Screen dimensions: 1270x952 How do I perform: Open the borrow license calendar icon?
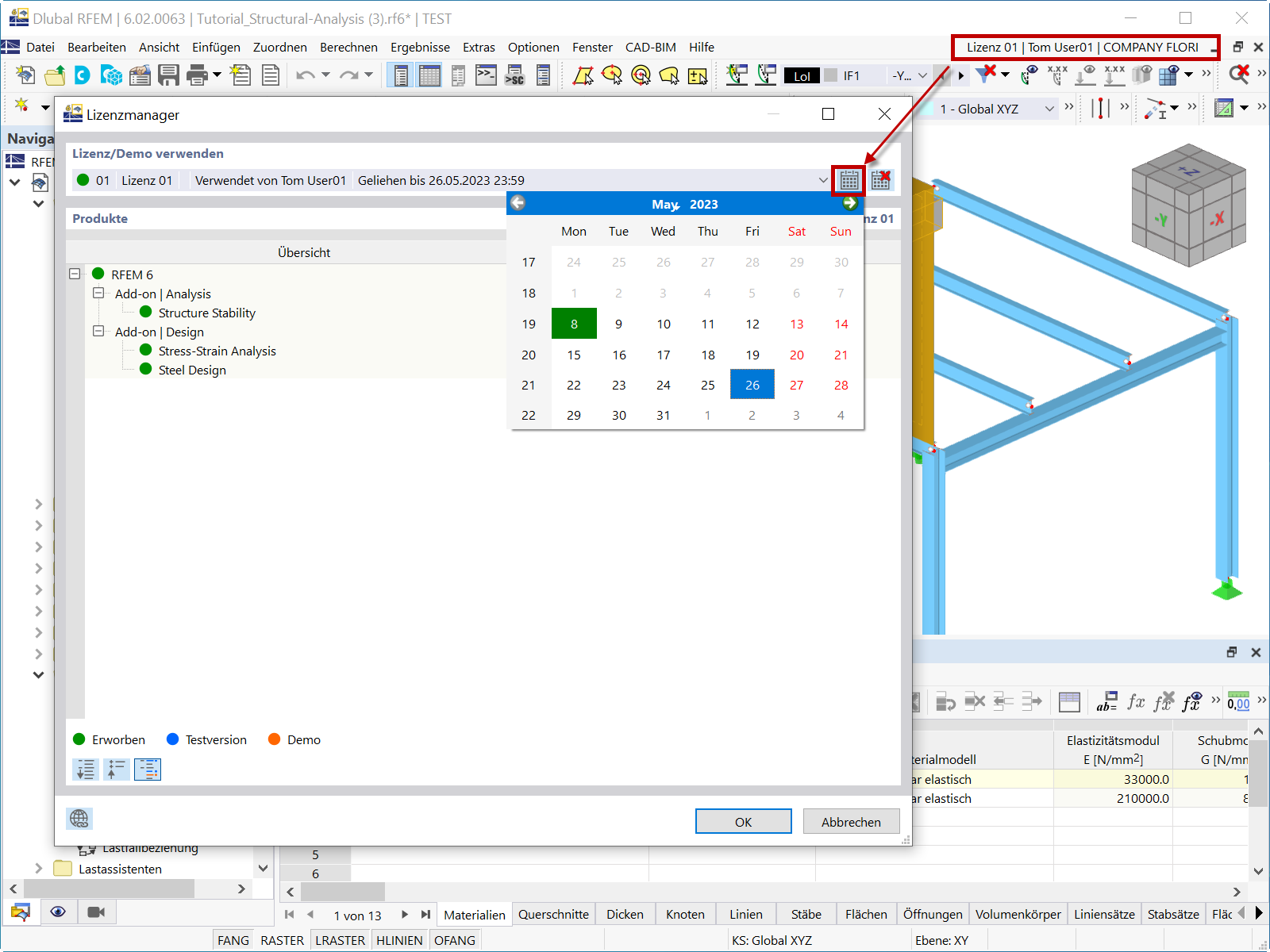(x=849, y=180)
